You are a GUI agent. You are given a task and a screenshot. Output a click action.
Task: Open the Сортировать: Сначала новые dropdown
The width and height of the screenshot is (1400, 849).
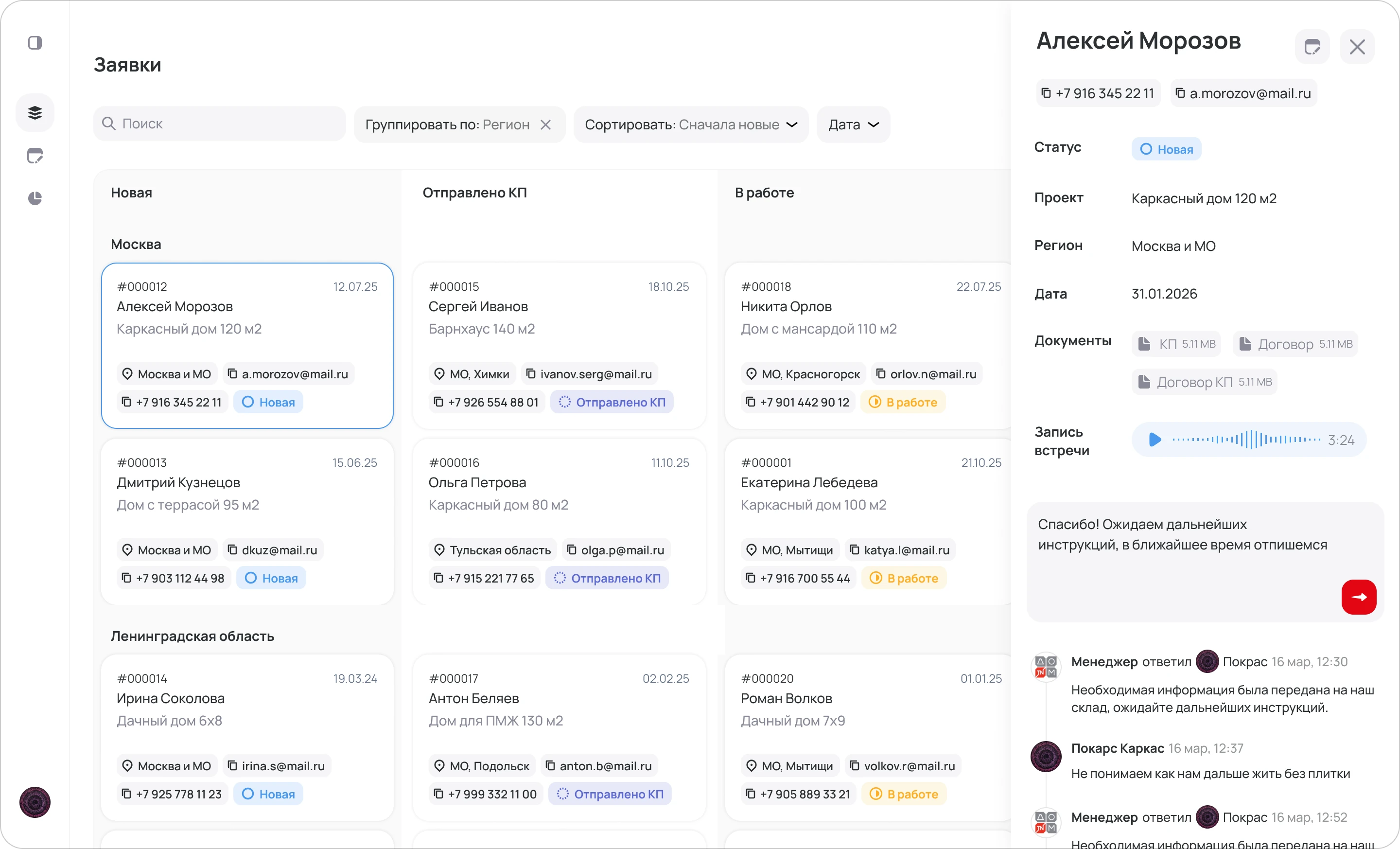(691, 124)
